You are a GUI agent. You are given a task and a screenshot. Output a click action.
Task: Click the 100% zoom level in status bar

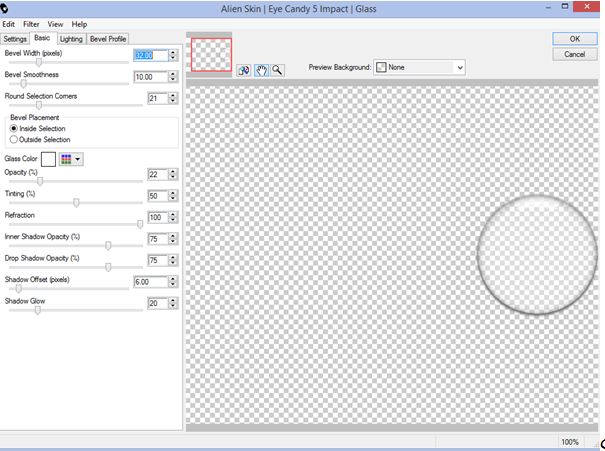coord(570,442)
